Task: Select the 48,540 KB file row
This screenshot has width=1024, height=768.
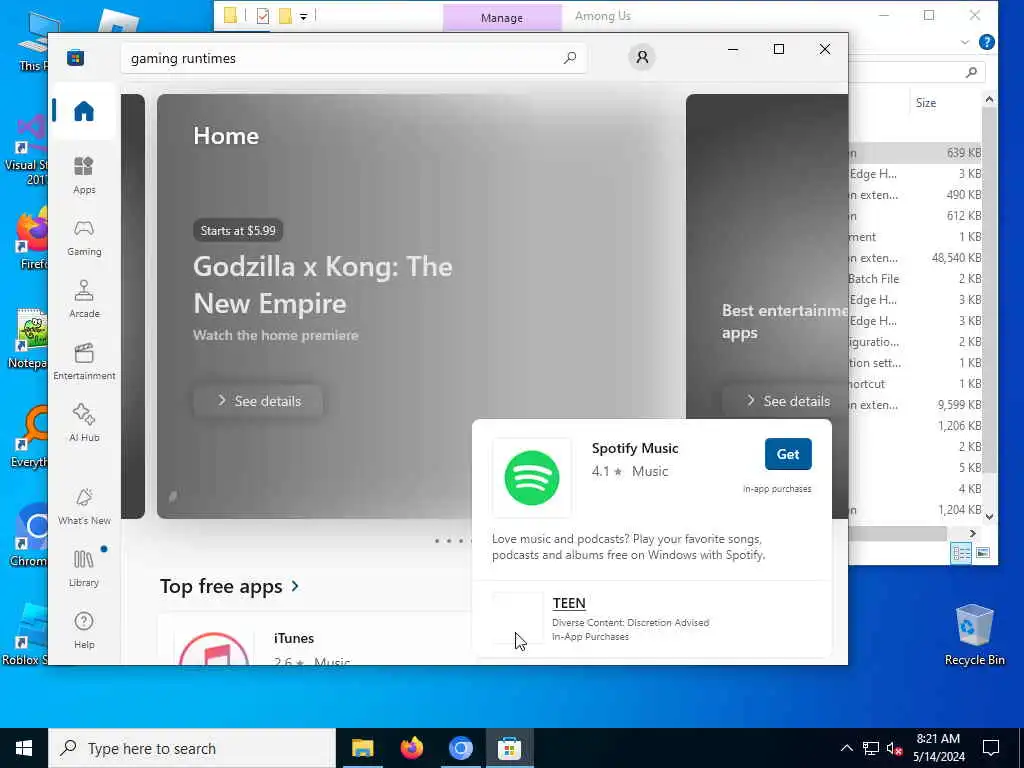Action: (915, 258)
